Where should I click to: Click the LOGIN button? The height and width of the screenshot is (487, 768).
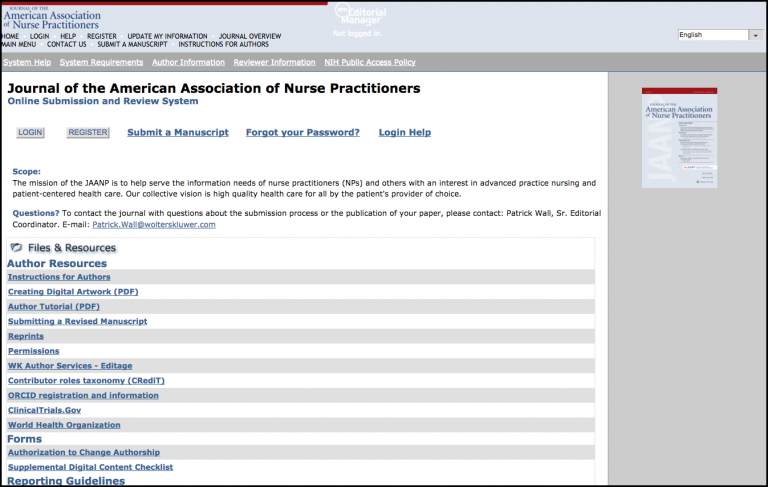[30, 132]
